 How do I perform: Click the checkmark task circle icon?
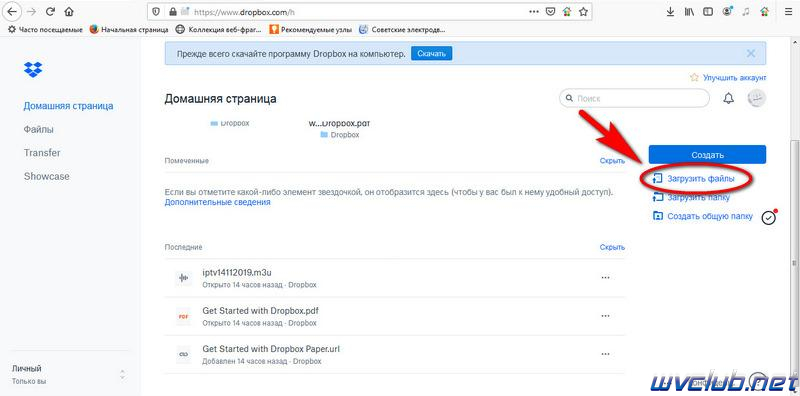(769, 217)
